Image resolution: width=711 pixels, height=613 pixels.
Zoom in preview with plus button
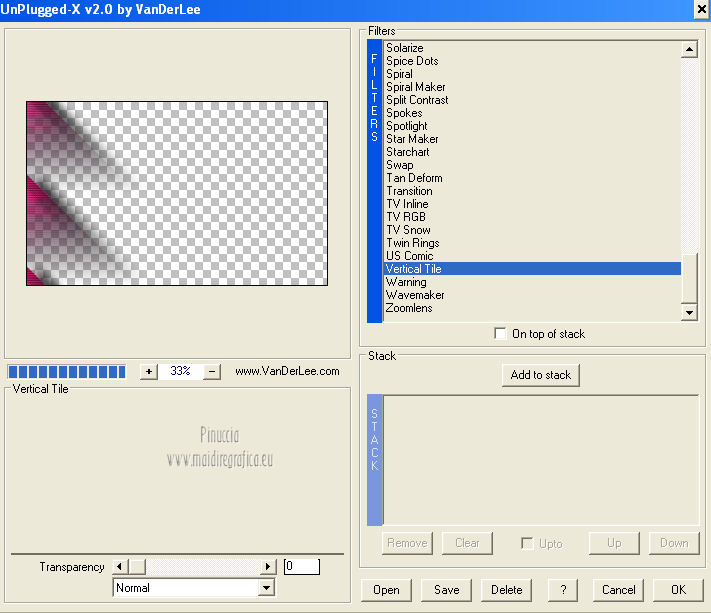coord(148,371)
